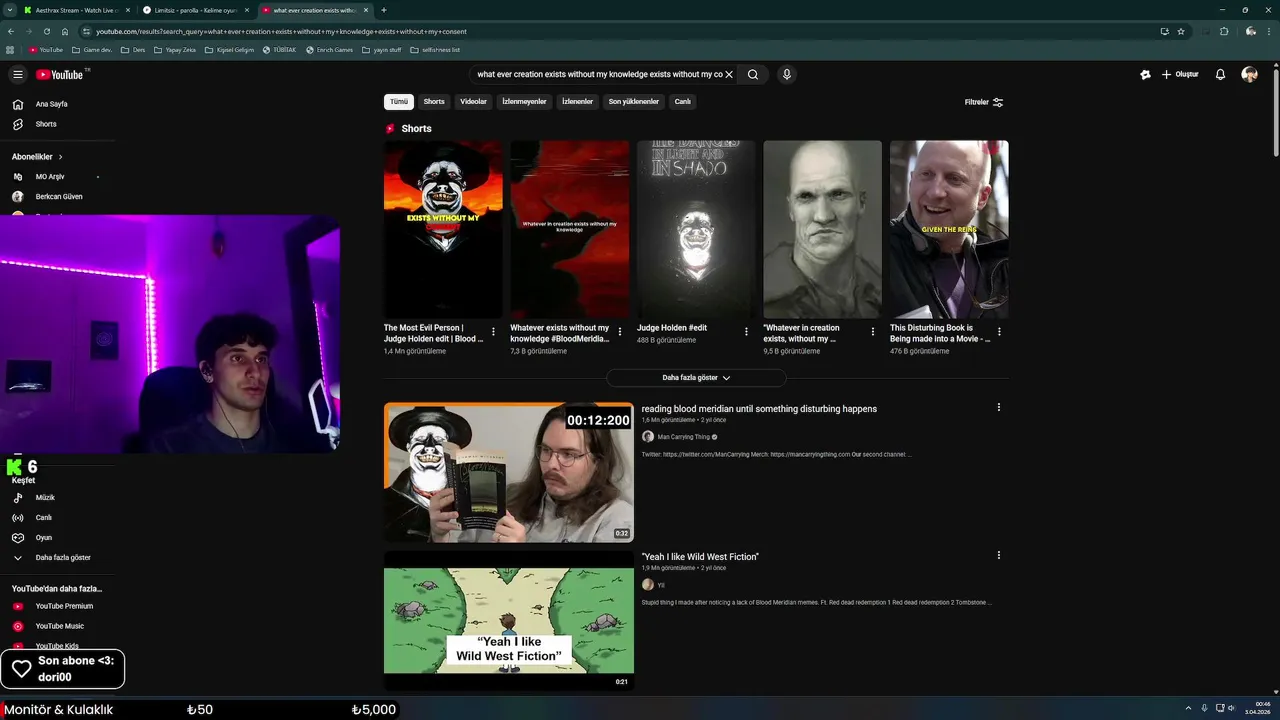Reload the page with the refresh icon
The image size is (1280, 720).
point(47,31)
